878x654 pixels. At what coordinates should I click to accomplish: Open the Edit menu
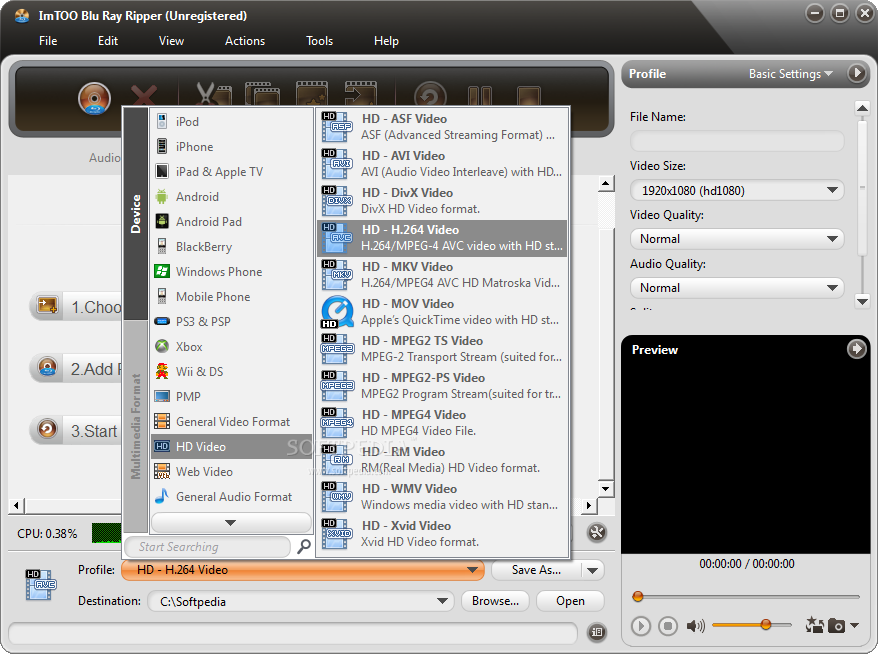108,41
